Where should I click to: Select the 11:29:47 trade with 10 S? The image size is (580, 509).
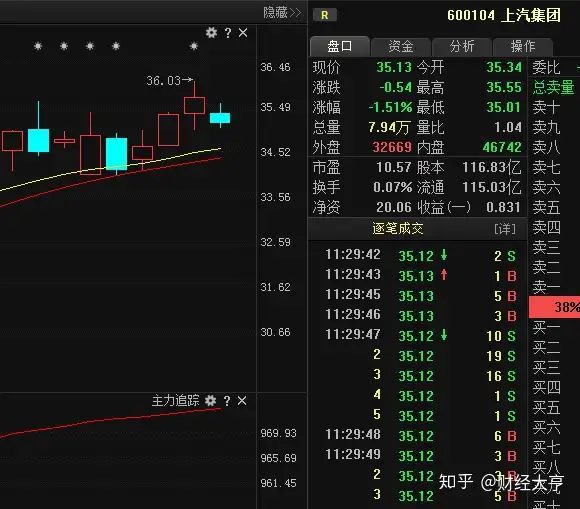pos(417,336)
